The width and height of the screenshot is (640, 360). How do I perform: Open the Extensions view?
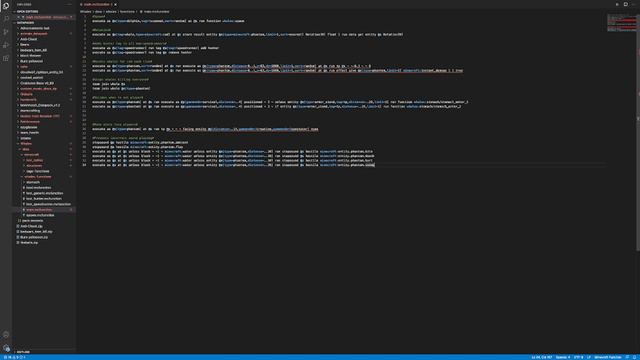pyautogui.click(x=6, y=58)
